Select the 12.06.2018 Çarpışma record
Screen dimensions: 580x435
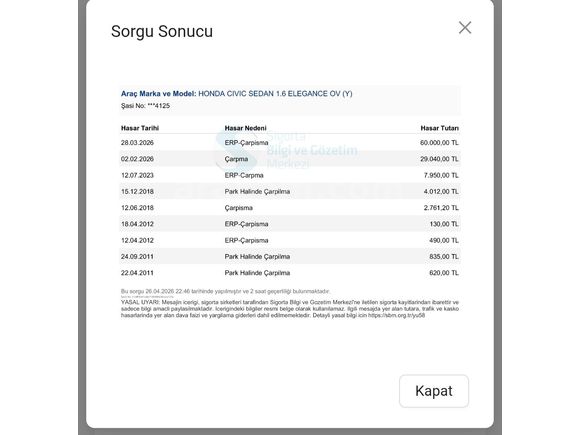(290, 208)
